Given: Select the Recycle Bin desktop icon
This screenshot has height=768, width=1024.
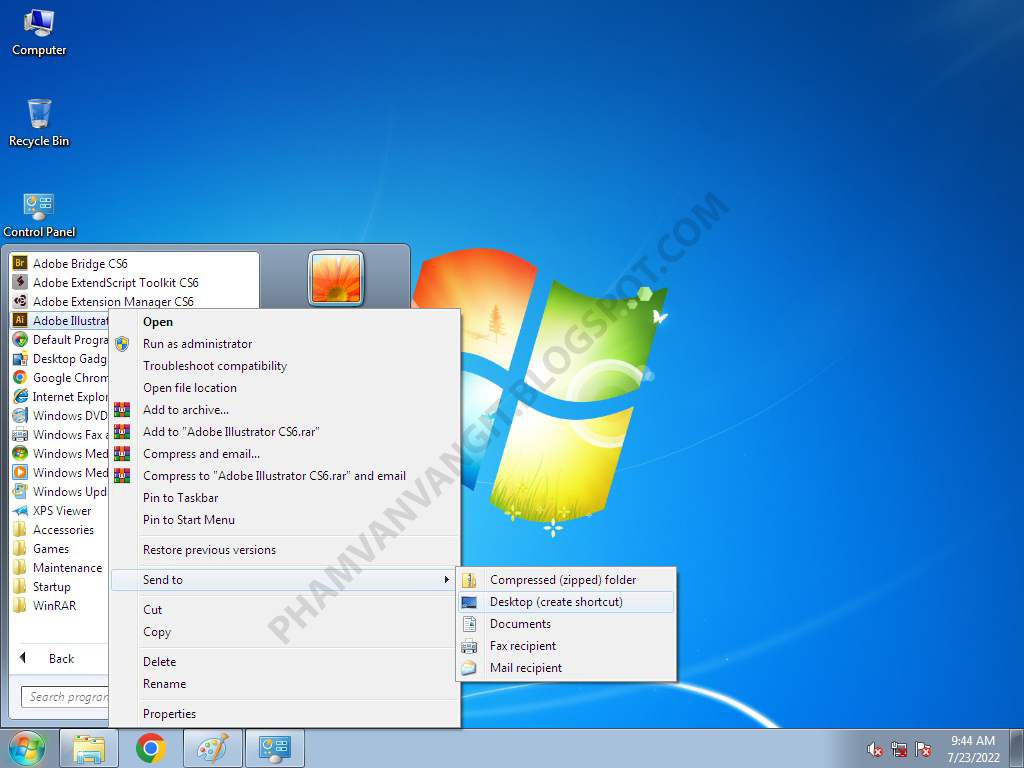Looking at the screenshot, I should click(x=39, y=123).
